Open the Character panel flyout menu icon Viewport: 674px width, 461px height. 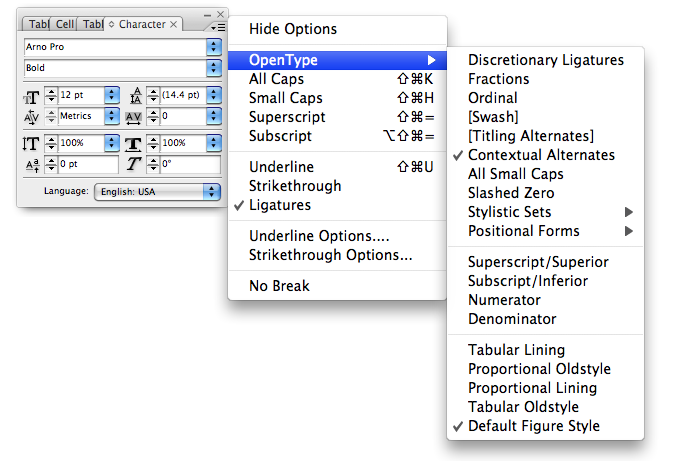tap(218, 28)
